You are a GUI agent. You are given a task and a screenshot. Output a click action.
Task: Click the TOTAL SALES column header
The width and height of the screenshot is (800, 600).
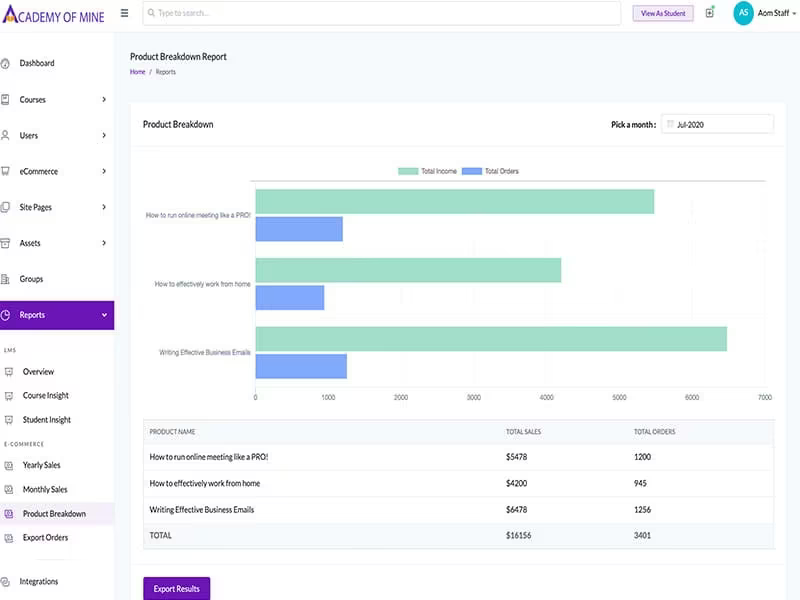coord(523,432)
